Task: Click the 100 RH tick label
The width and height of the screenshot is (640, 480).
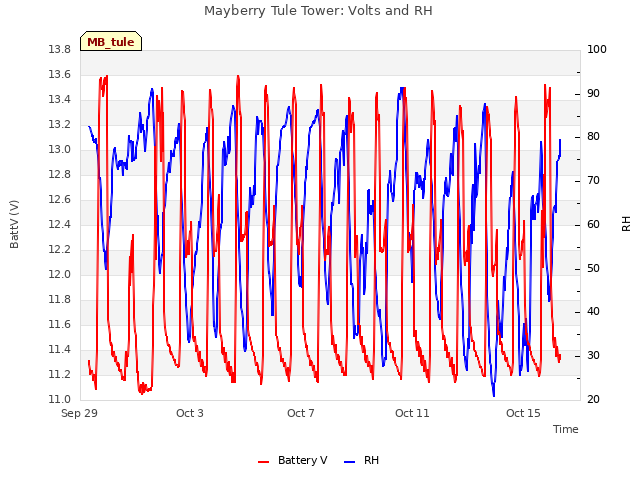Action: pos(597,49)
